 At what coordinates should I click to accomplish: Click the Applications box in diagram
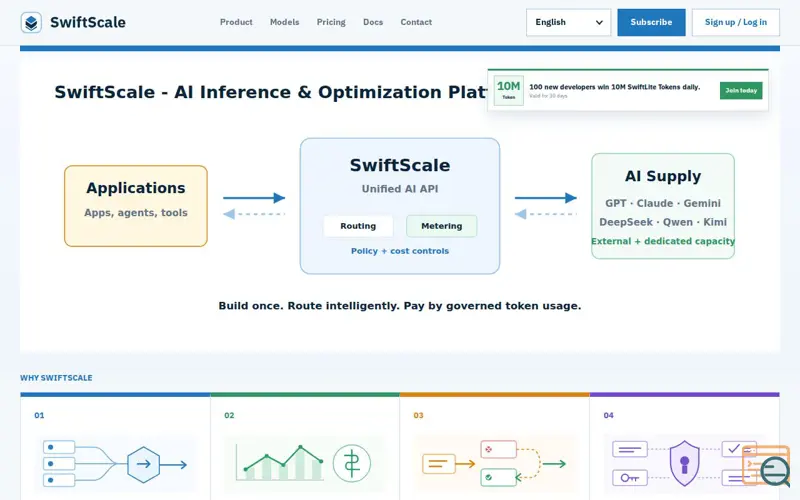(136, 206)
